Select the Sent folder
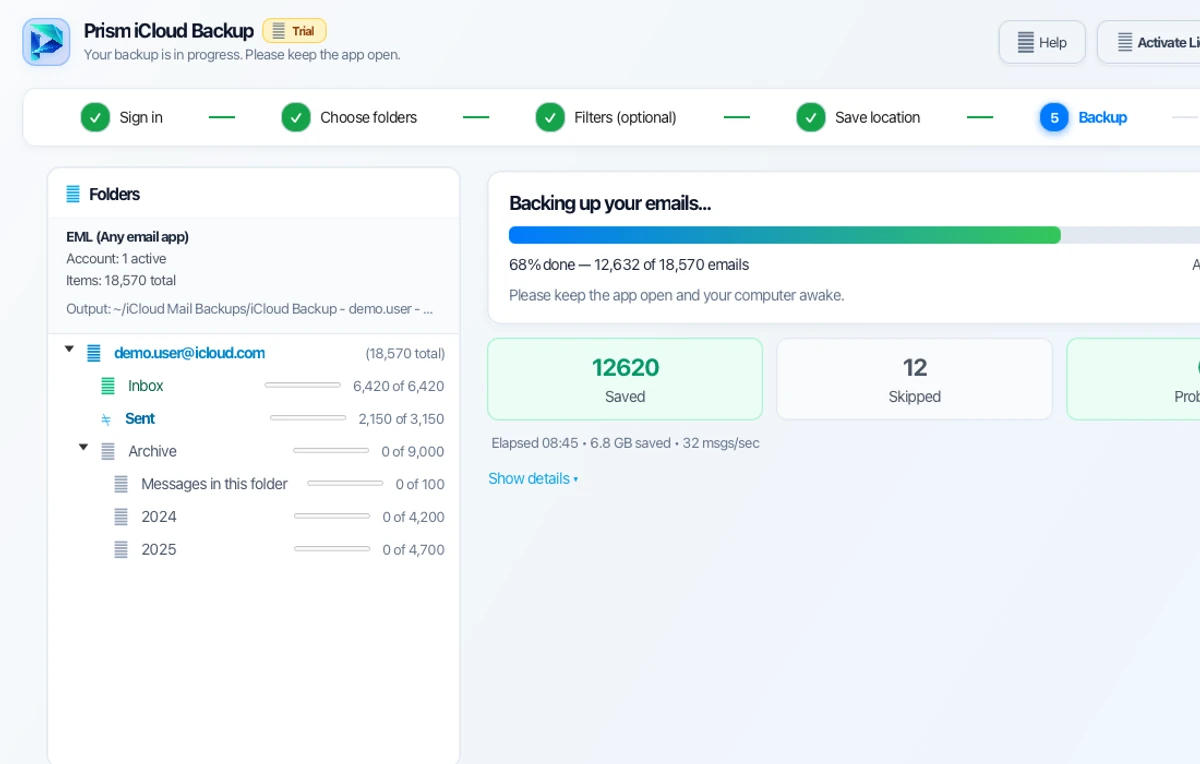Viewport: 1200px width, 764px height. (x=140, y=419)
